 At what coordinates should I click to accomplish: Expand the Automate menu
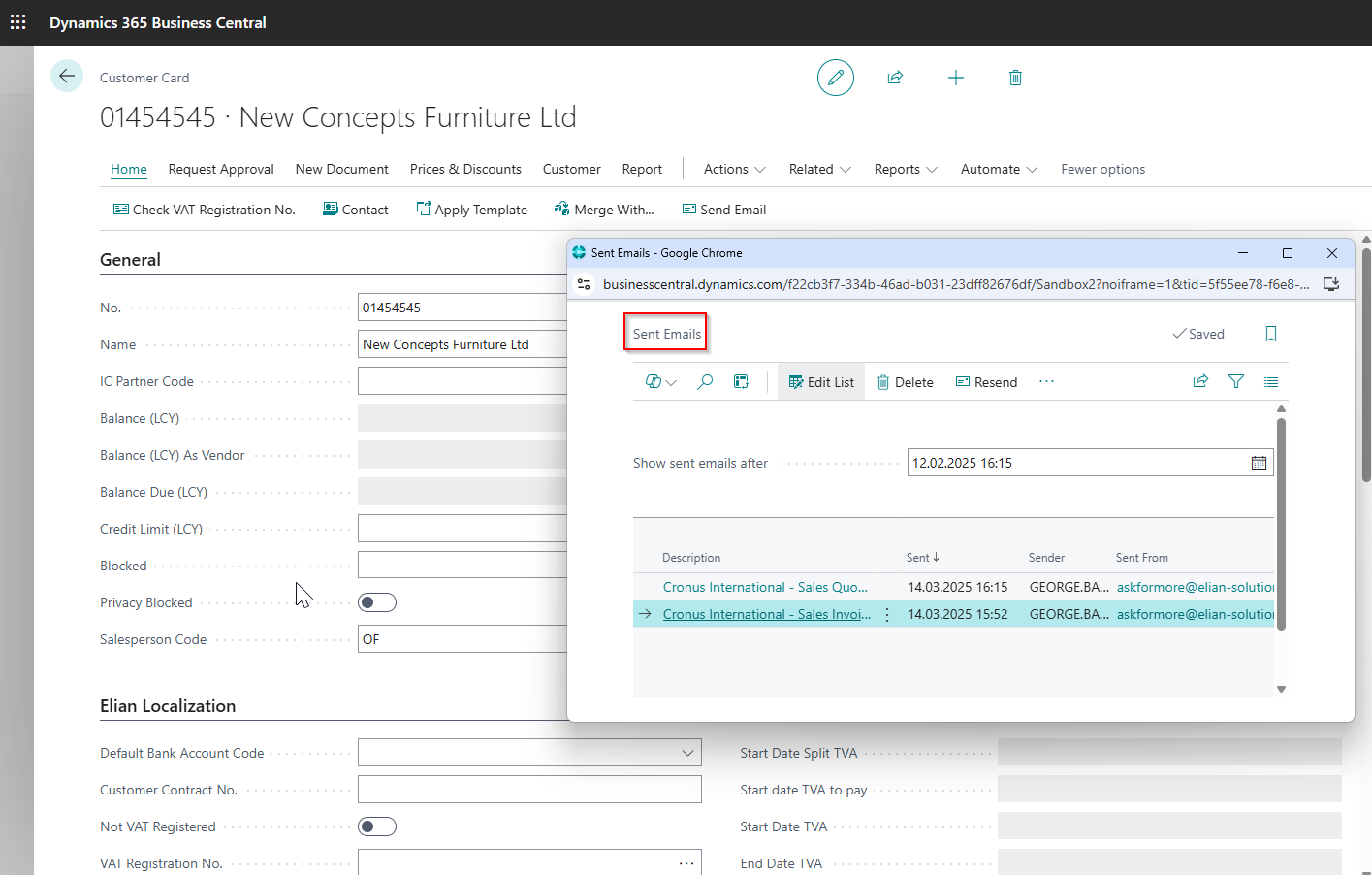pos(1000,169)
